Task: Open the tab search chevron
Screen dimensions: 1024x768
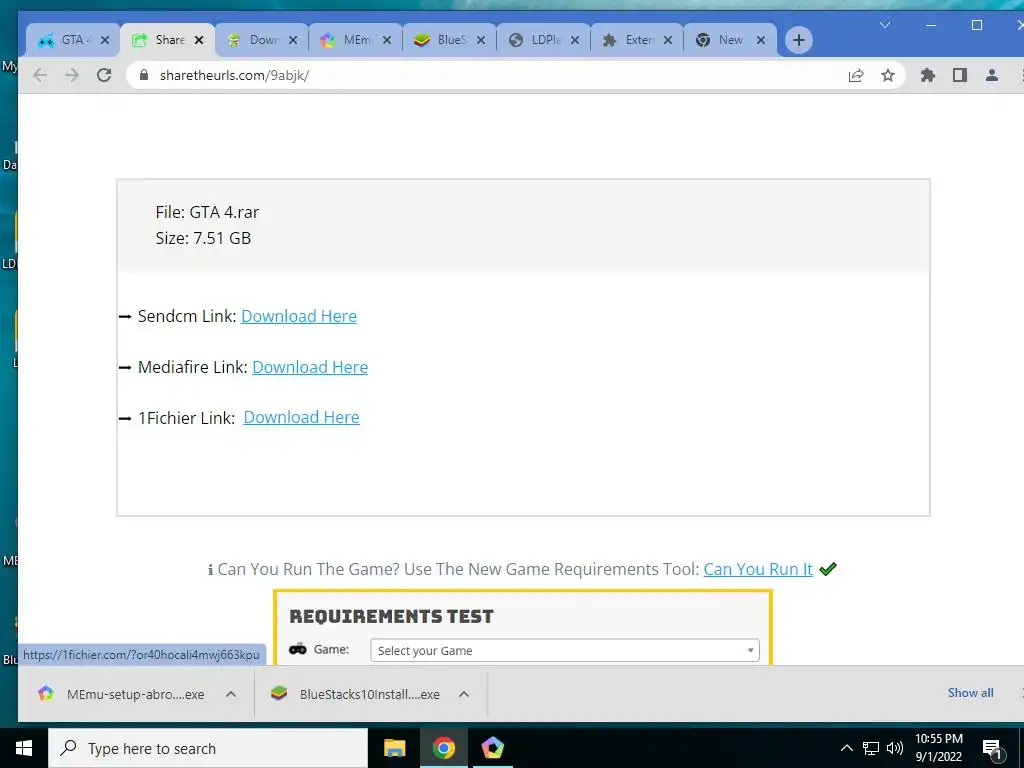Action: [885, 25]
